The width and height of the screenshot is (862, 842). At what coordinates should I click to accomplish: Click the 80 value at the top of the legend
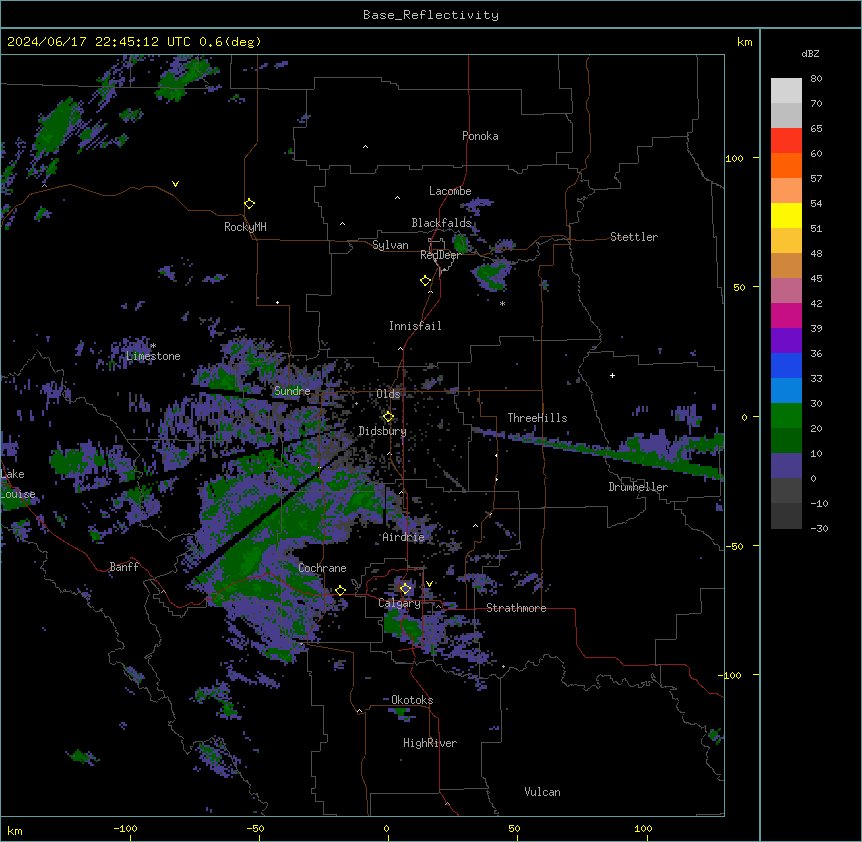[816, 79]
